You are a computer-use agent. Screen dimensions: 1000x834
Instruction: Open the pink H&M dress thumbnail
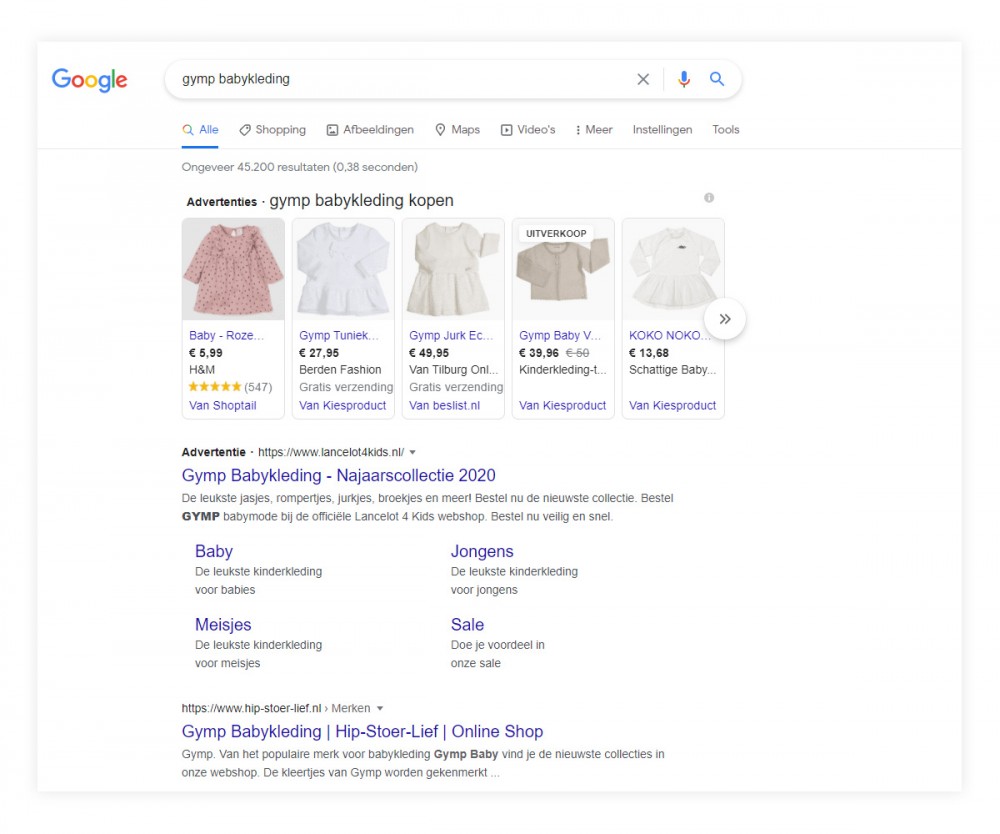coord(233,269)
